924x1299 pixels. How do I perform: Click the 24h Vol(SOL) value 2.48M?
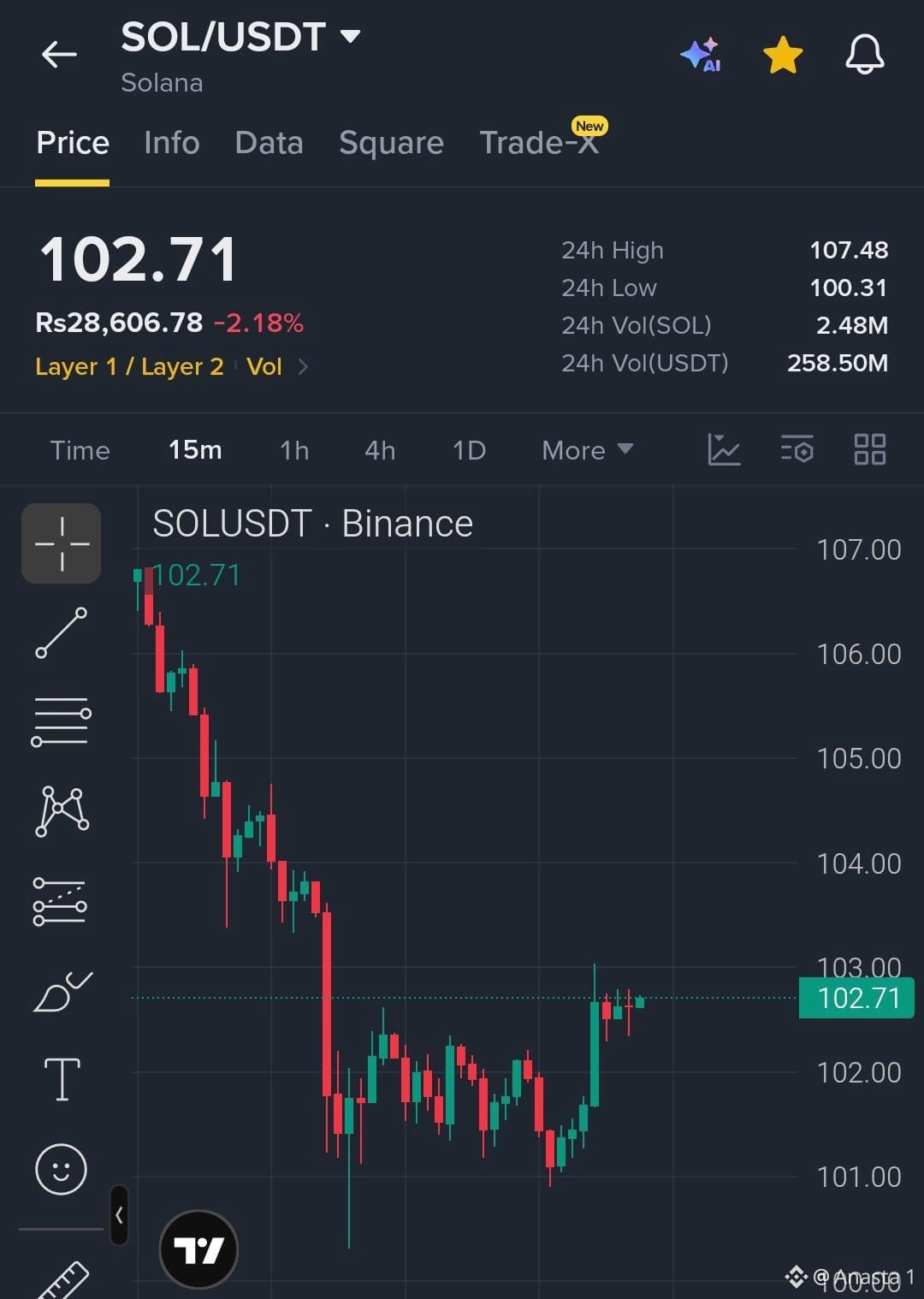(x=852, y=325)
